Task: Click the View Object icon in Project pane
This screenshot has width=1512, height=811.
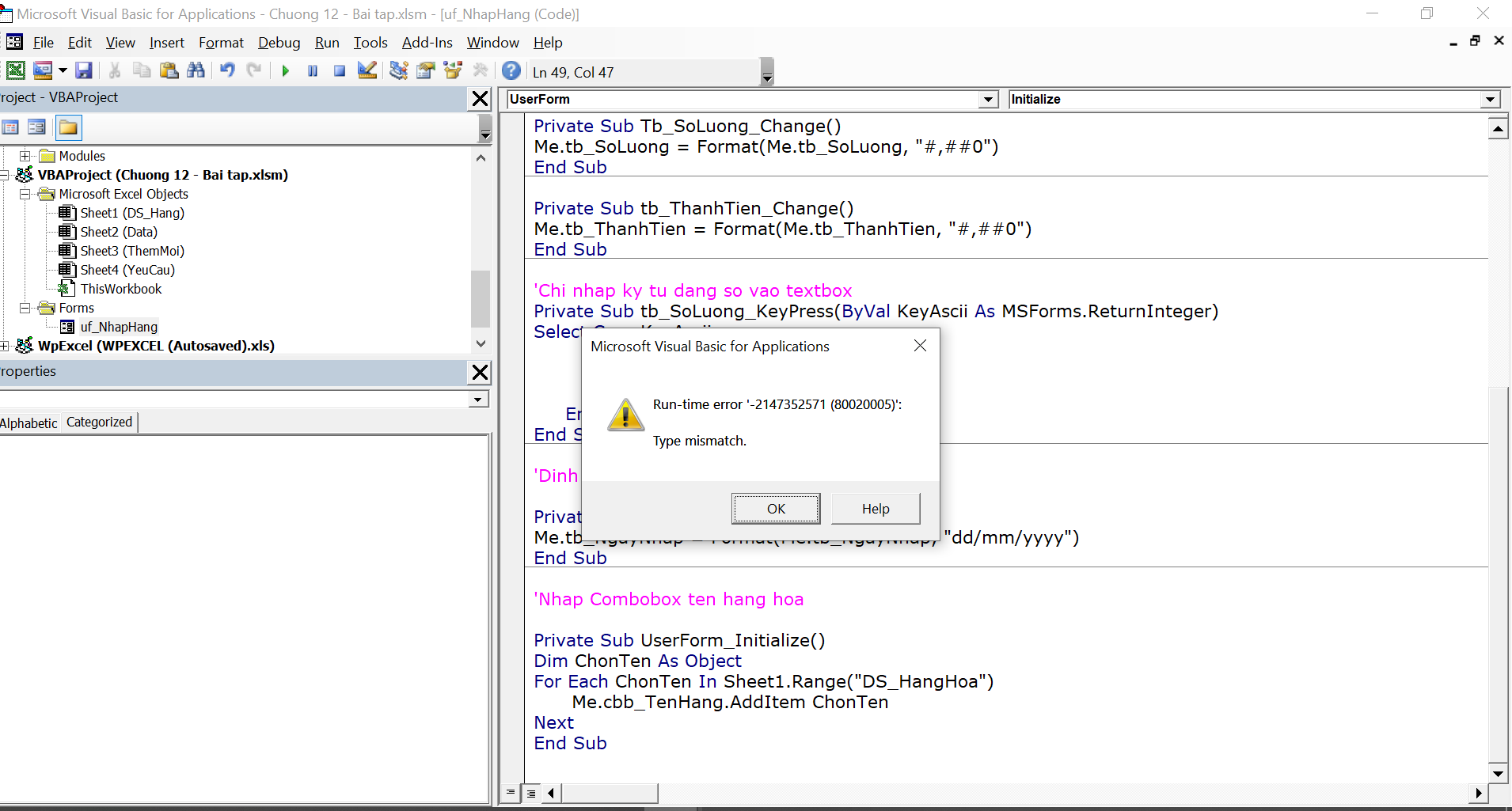Action: 37,127
